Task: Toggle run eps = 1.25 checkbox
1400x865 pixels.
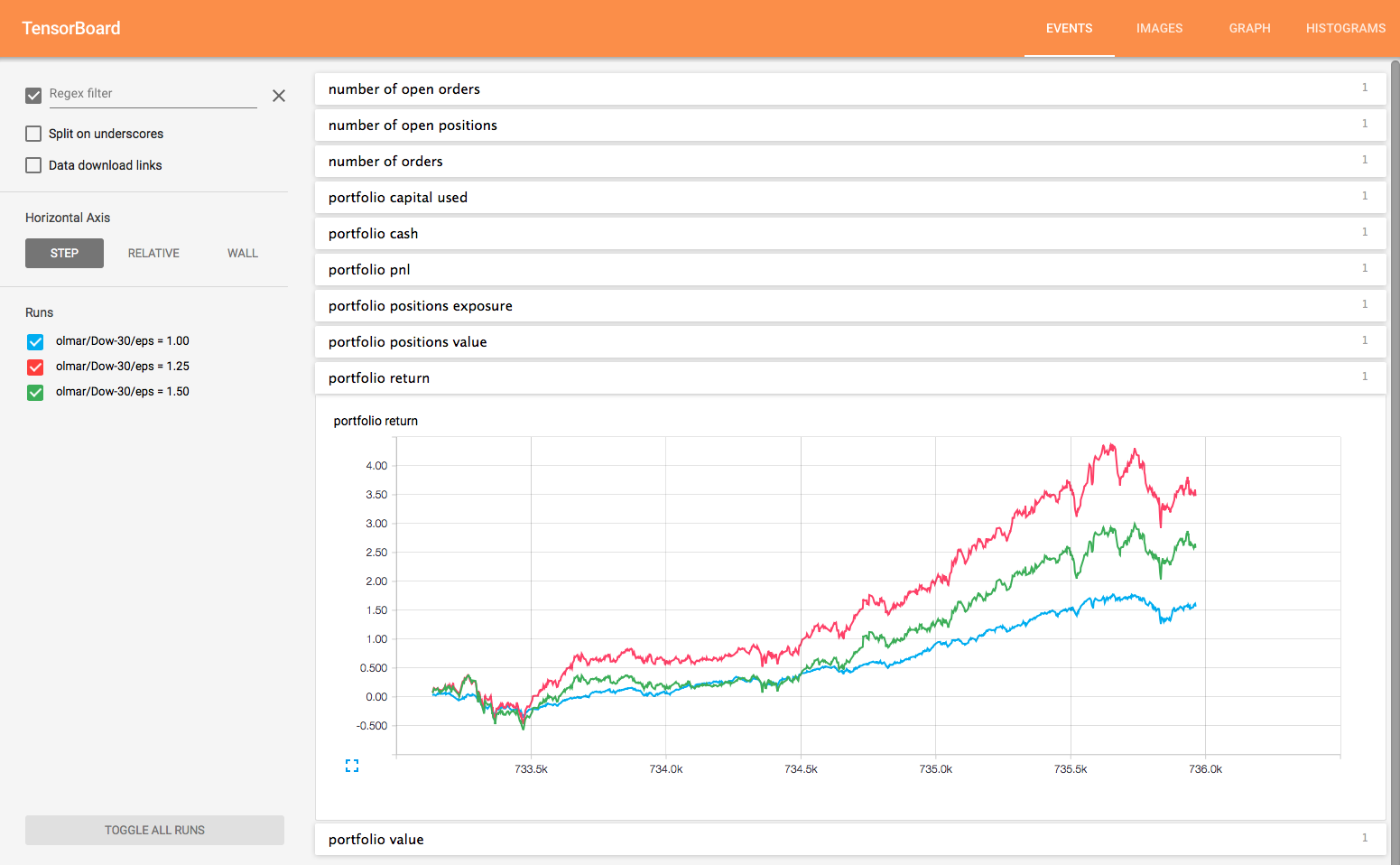Action: tap(35, 367)
